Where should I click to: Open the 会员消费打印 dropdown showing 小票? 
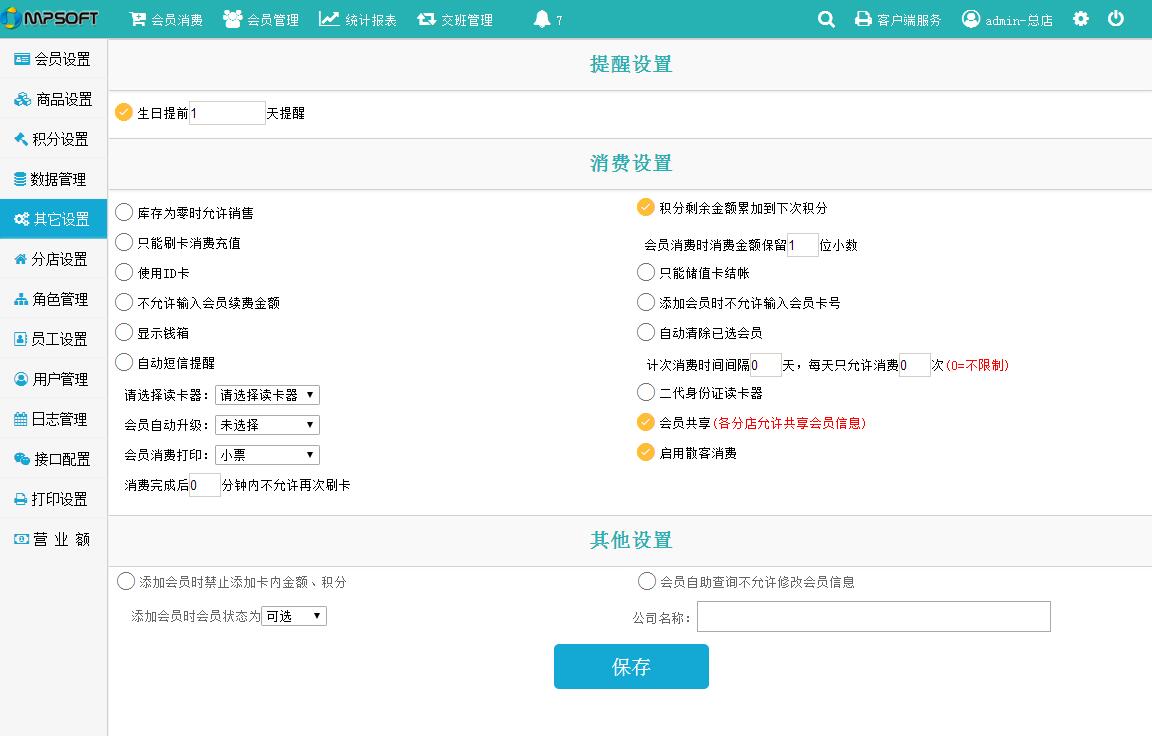pos(267,455)
